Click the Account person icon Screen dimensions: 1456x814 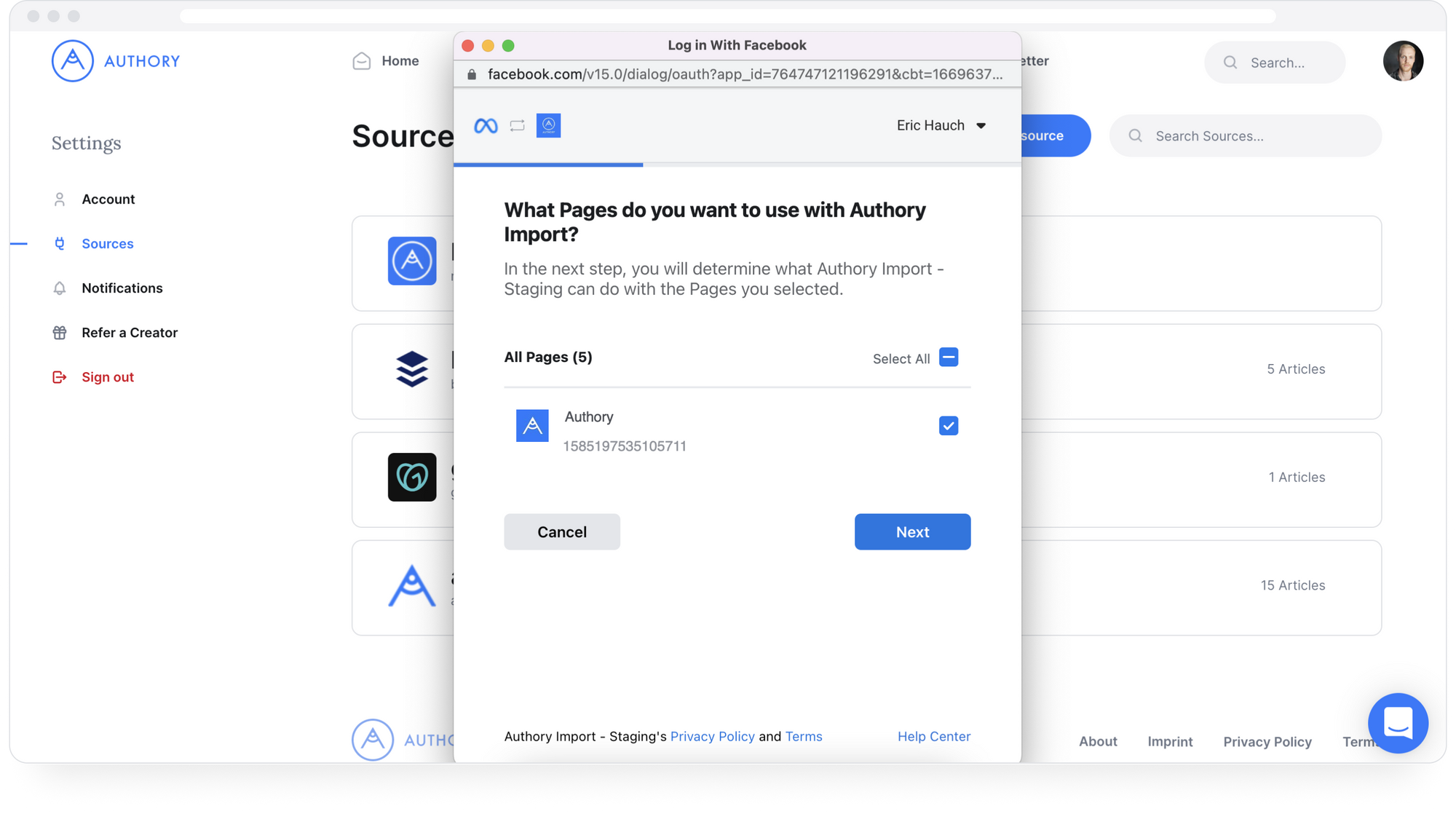tap(60, 199)
